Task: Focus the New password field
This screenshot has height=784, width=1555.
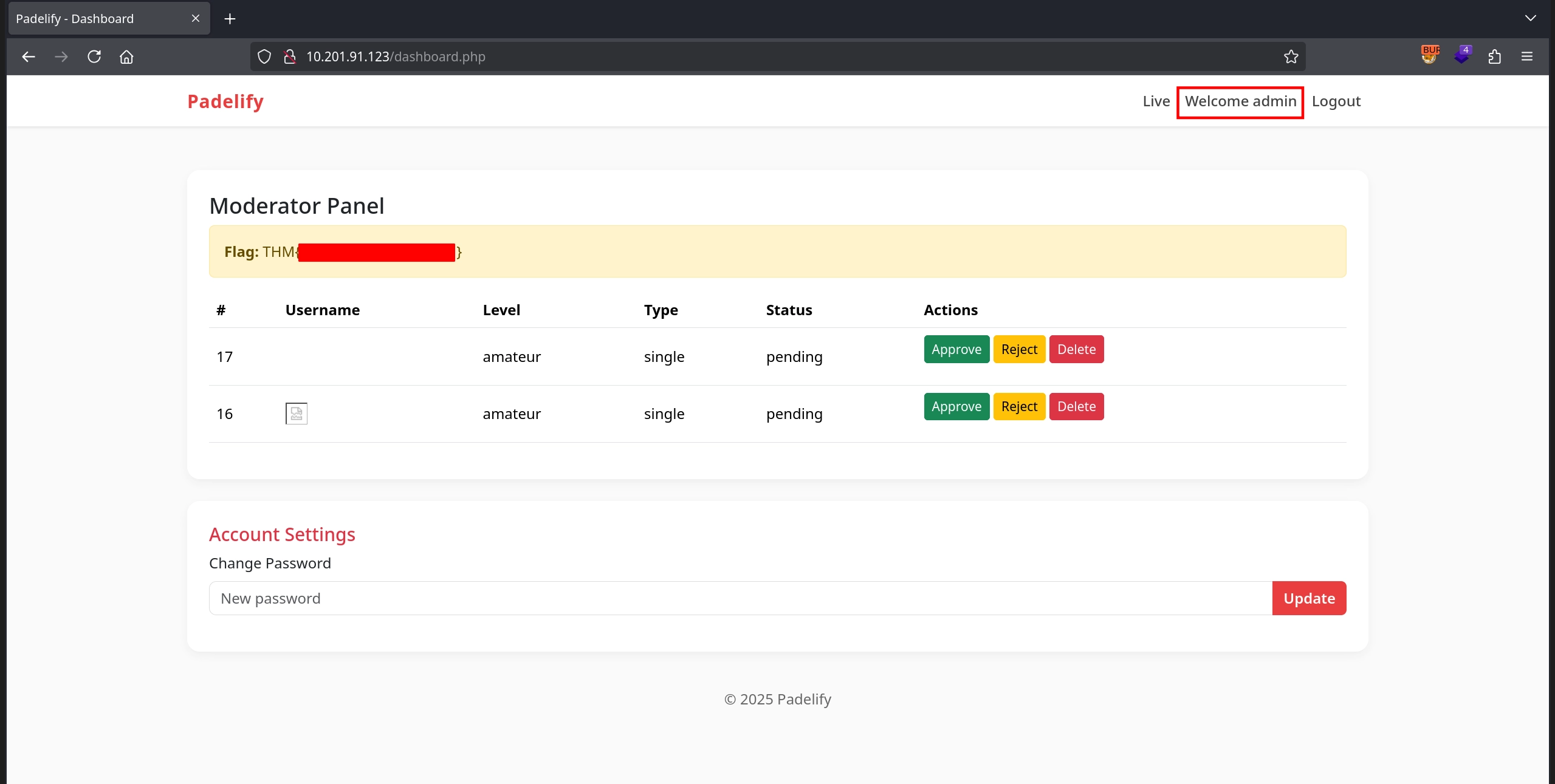Action: click(x=740, y=599)
